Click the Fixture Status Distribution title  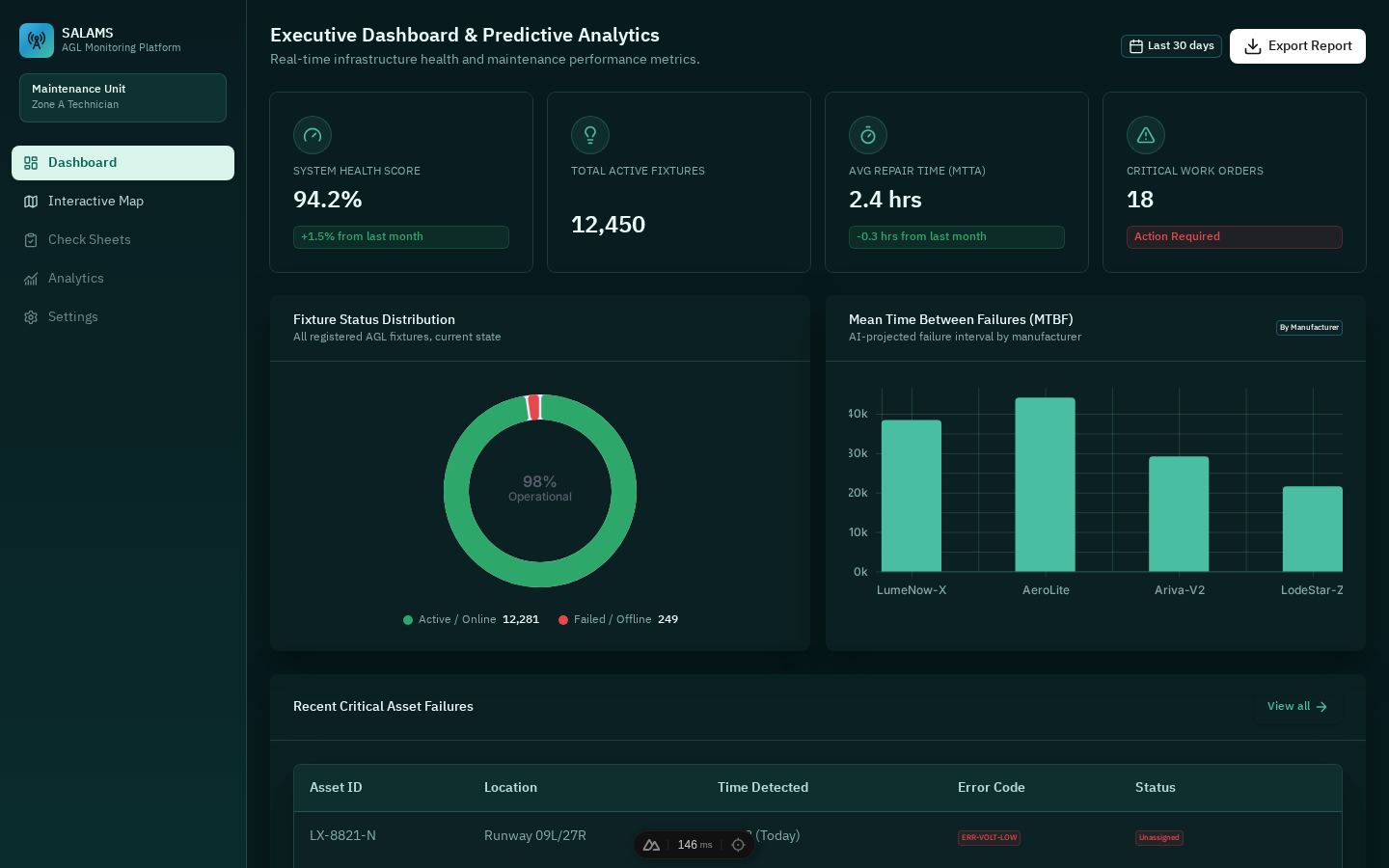click(x=374, y=320)
